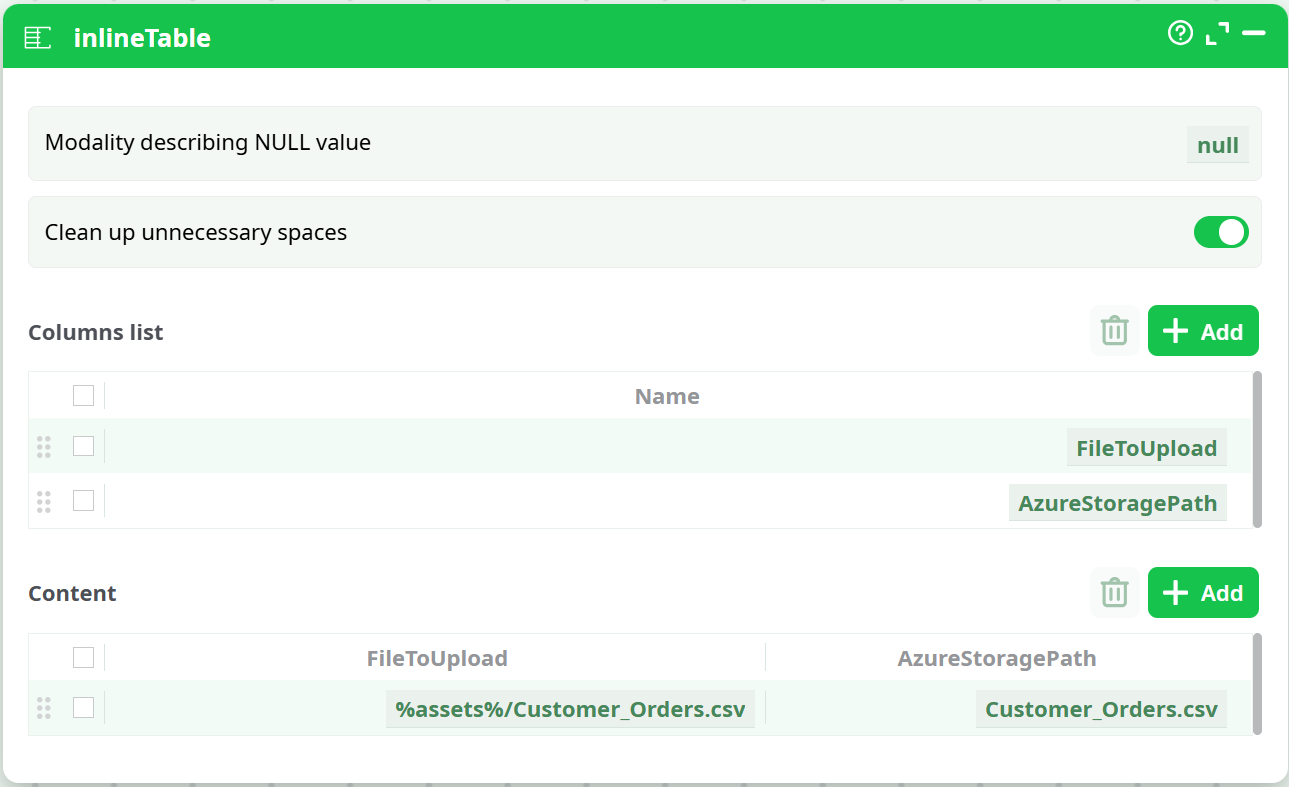Add a new row to Content
The image size is (1289, 787).
(1203, 593)
